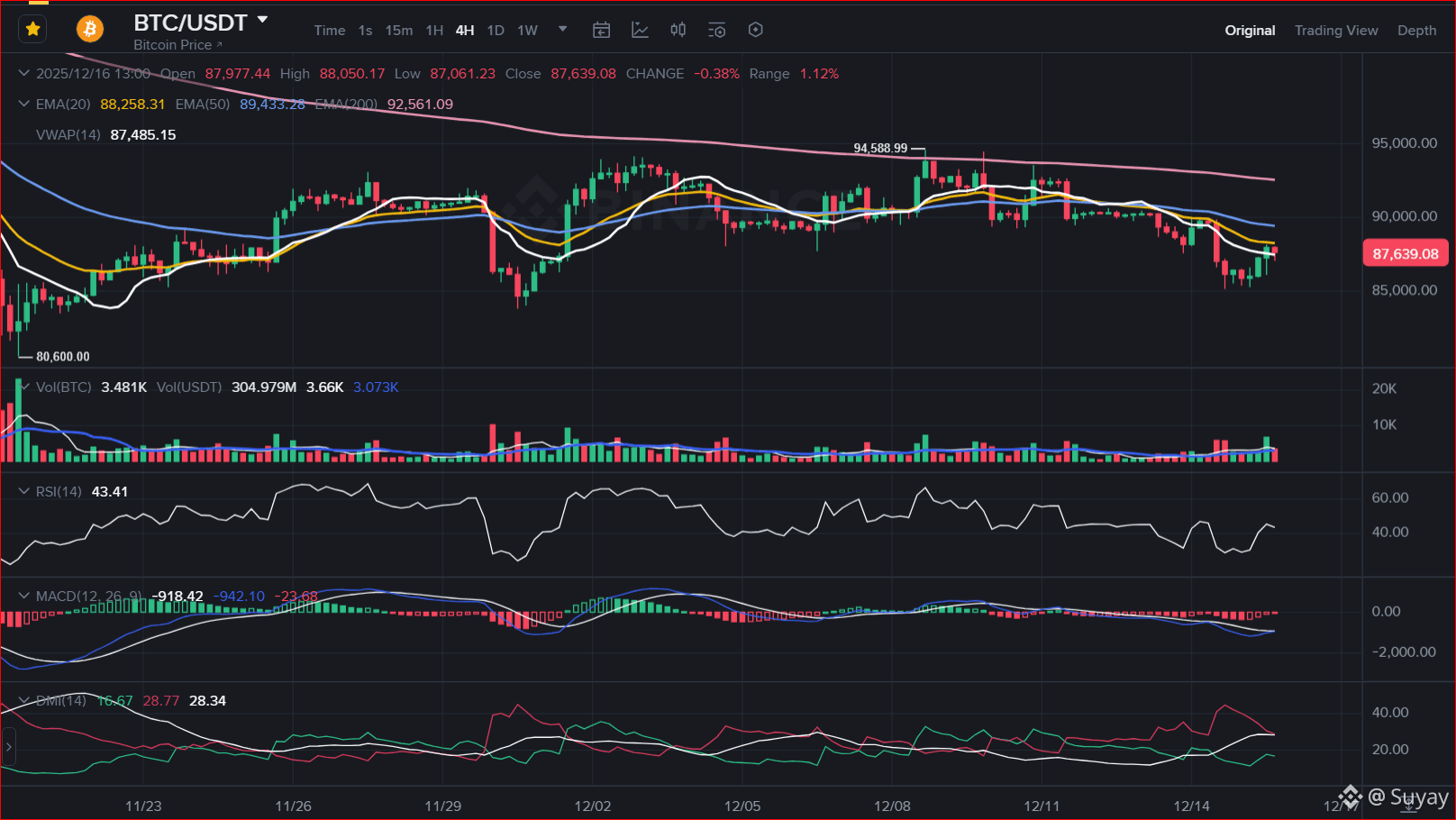Click the VWAP(14) indicator label
Image resolution: width=1456 pixels, height=820 pixels.
pyautogui.click(x=68, y=135)
